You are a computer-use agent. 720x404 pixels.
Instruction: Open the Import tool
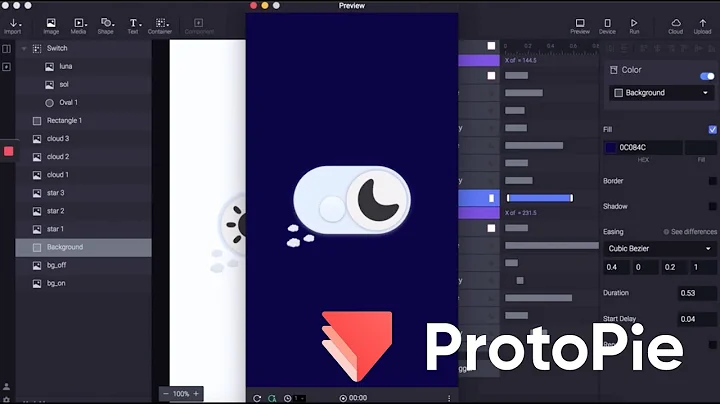[x=13, y=26]
